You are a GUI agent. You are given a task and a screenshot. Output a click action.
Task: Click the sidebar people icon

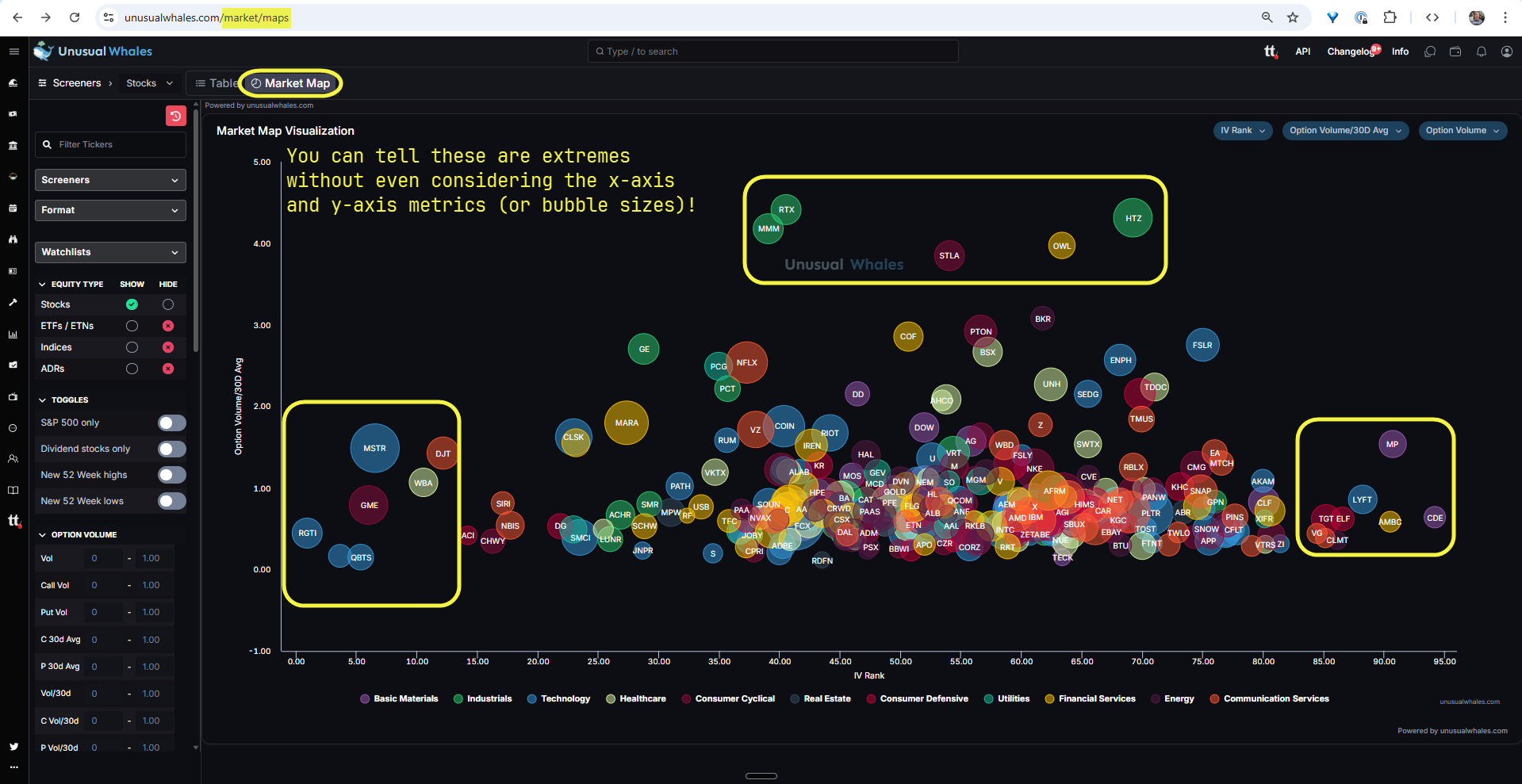pos(13,459)
